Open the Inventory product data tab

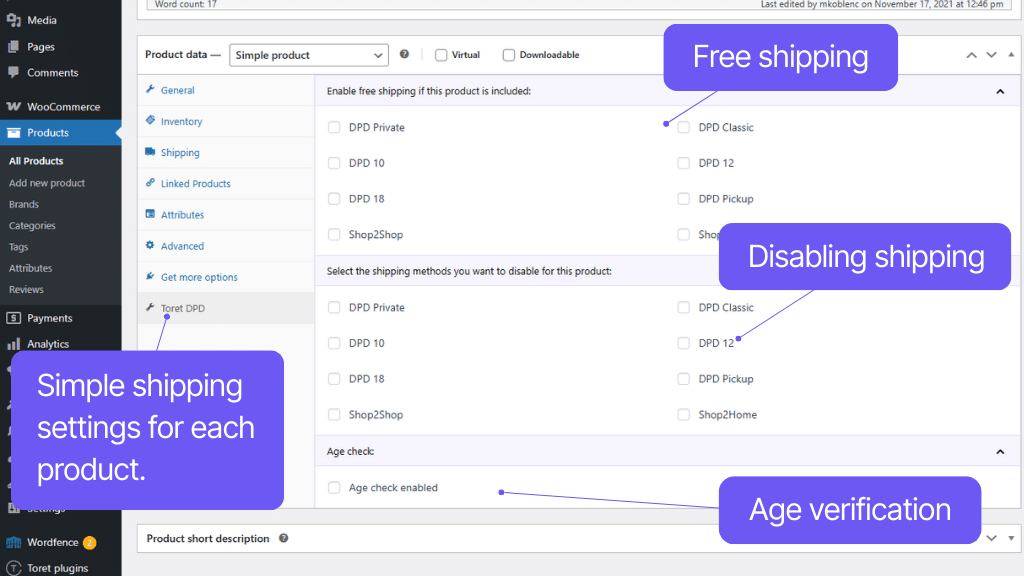pyautogui.click(x=226, y=121)
